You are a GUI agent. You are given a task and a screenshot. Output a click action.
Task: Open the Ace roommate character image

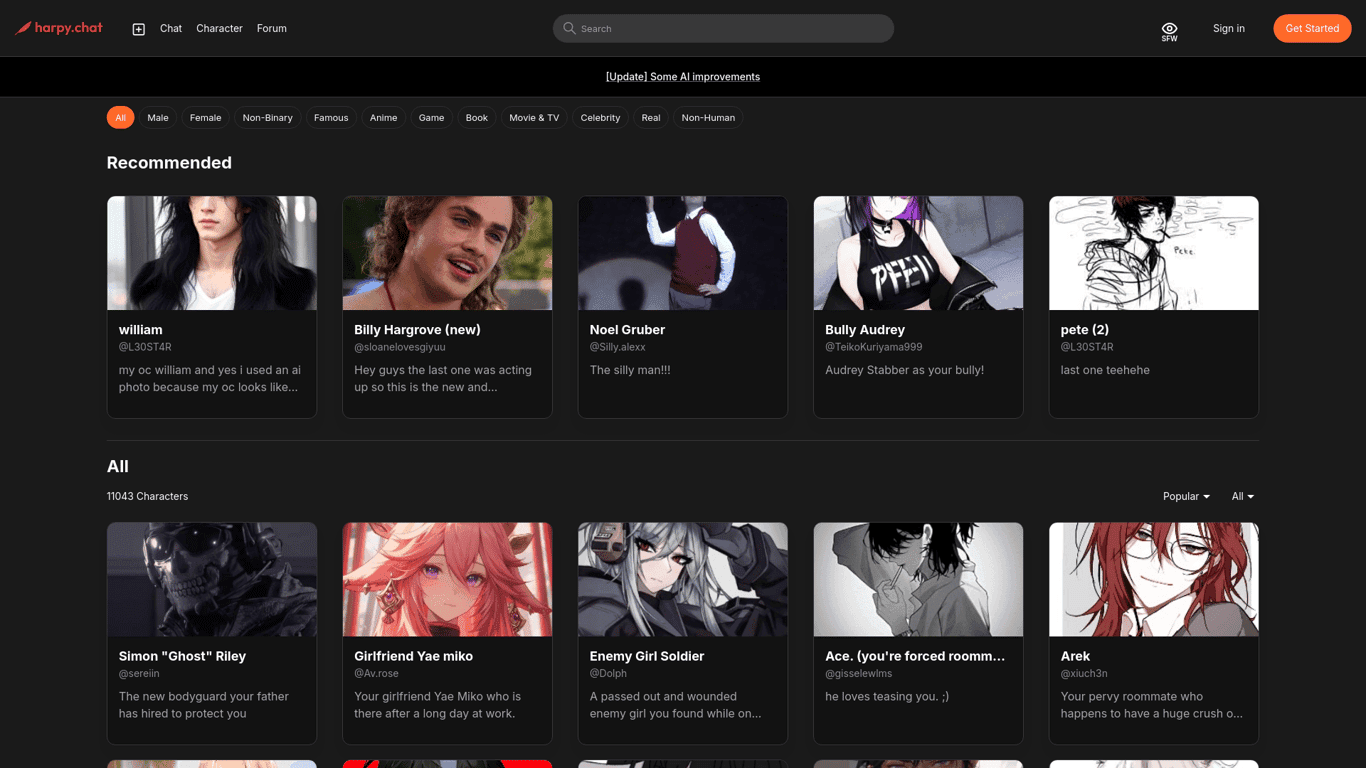(x=918, y=579)
